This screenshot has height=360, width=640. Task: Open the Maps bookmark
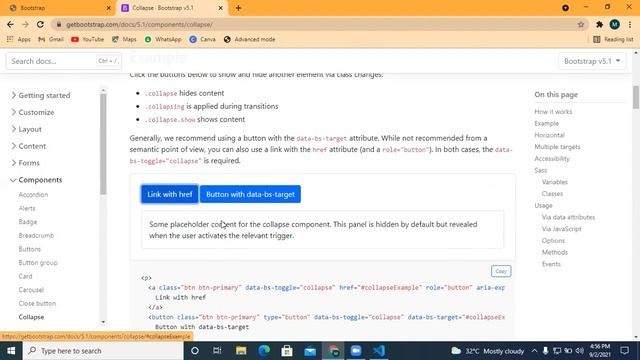[x=124, y=39]
